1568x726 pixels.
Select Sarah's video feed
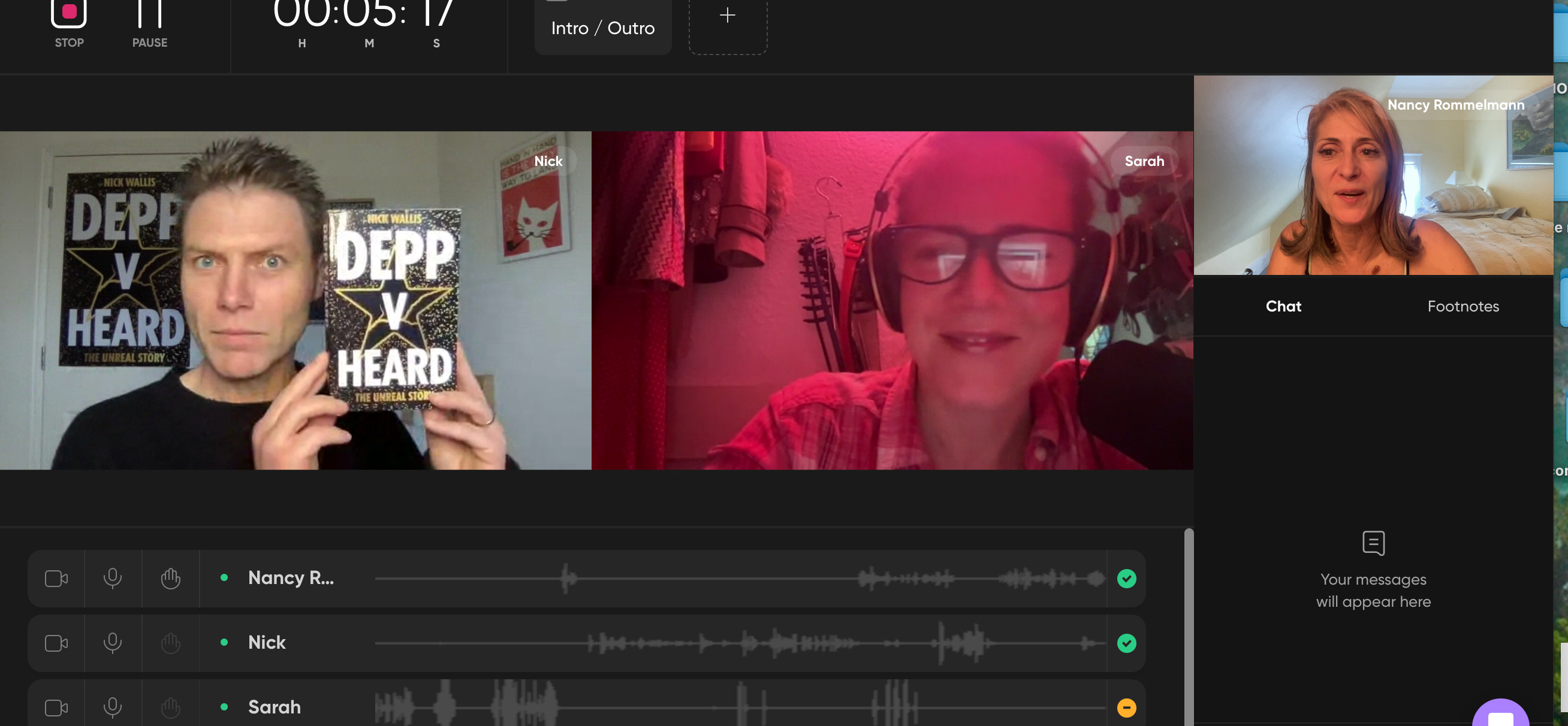click(x=892, y=300)
